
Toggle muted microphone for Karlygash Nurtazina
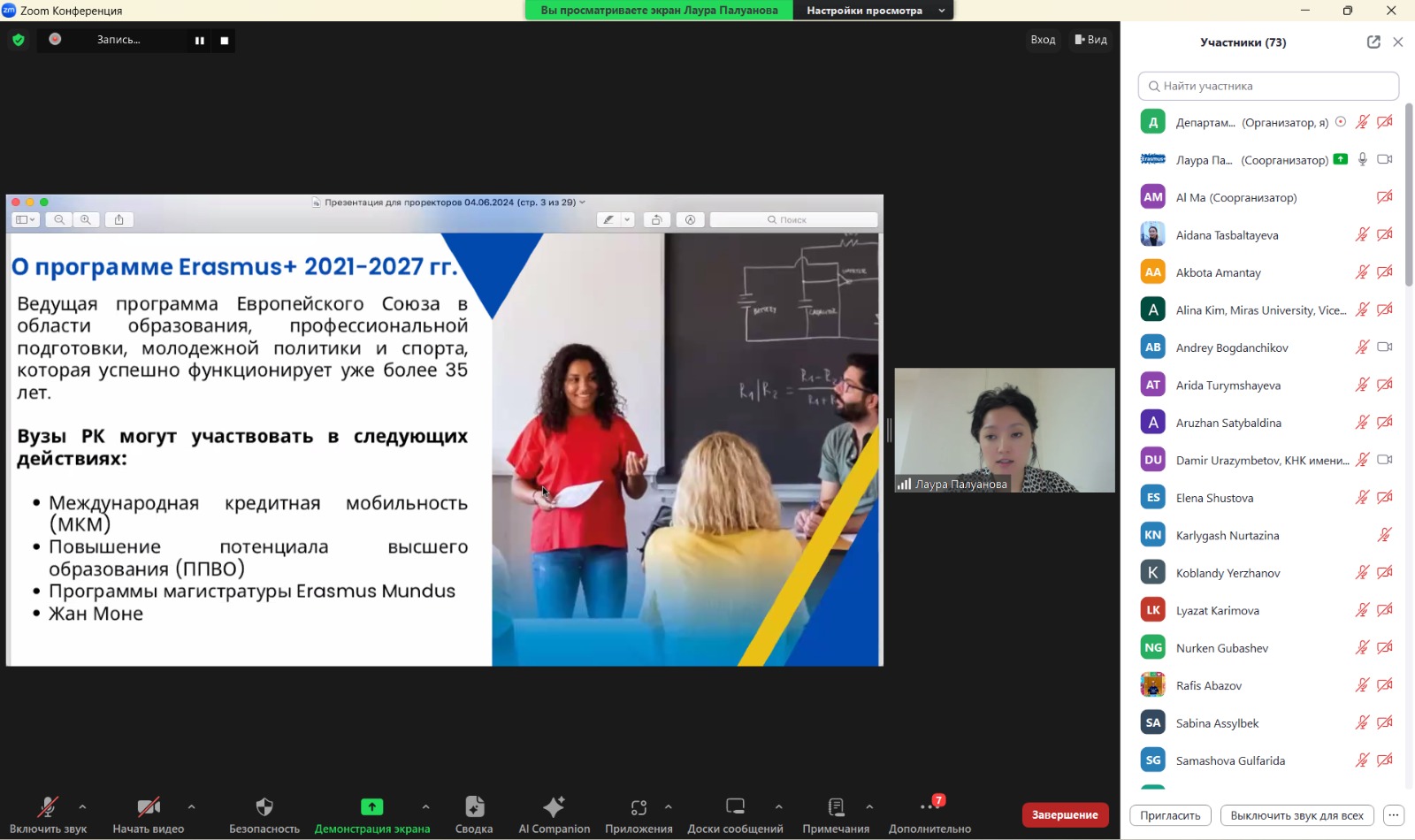[1385, 535]
